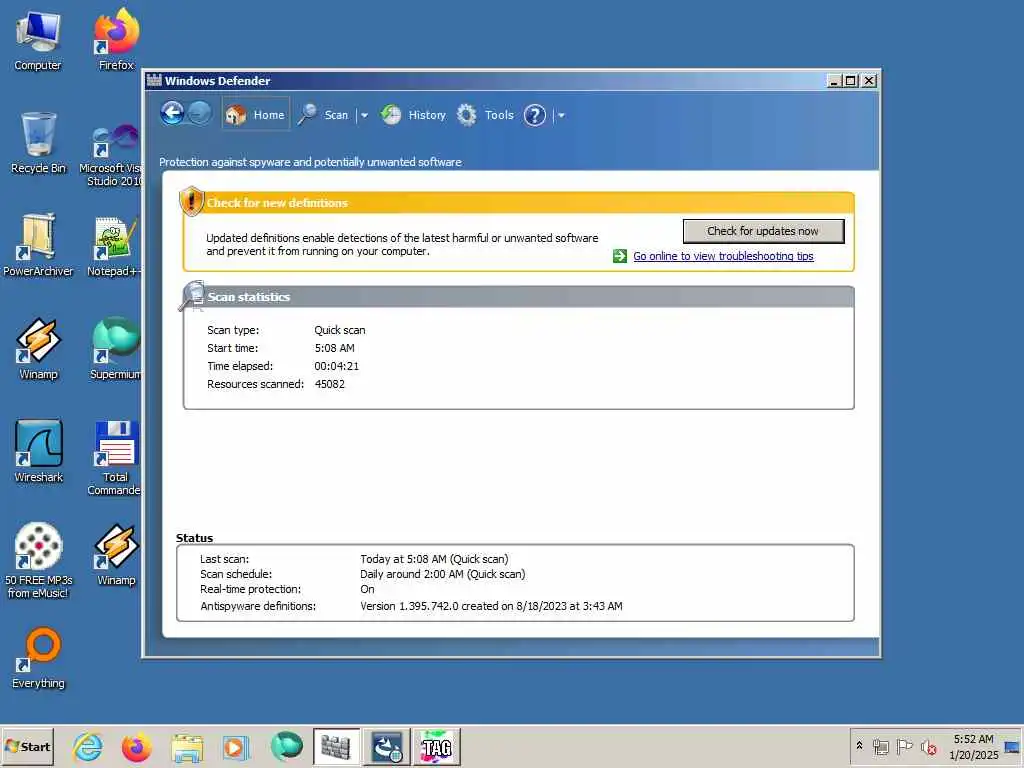Open the Computer desktop icon
Viewport: 1024px width, 768px height.
[x=38, y=40]
